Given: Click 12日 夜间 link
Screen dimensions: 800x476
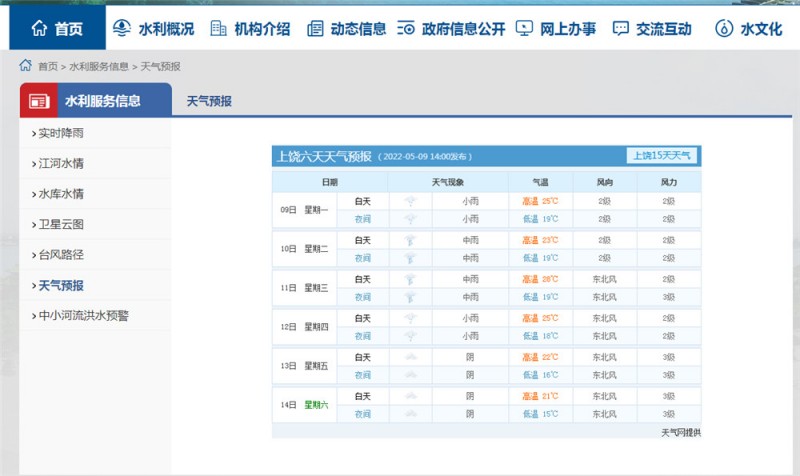Looking at the screenshot, I should point(363,336).
